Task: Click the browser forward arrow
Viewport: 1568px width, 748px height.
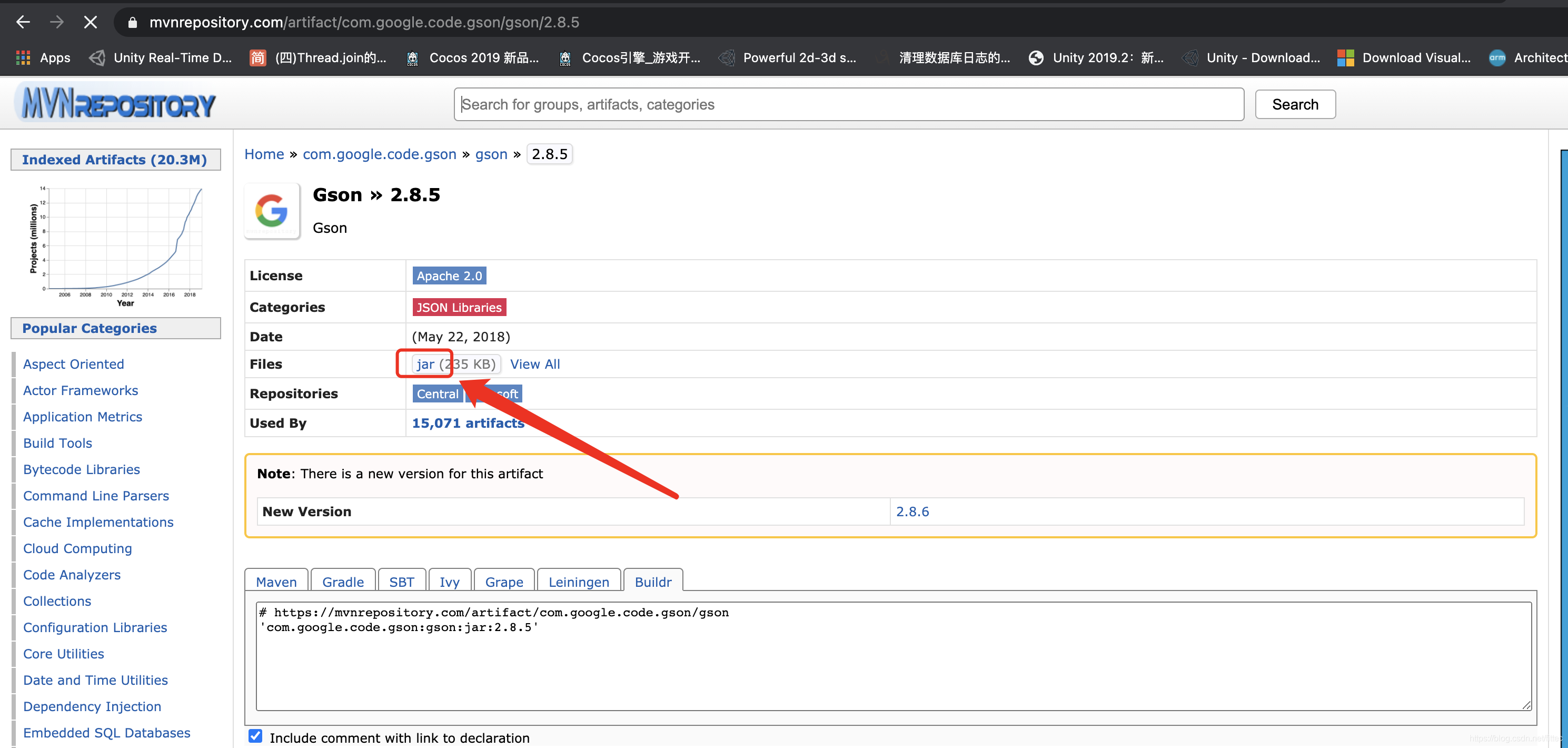Action: pos(57,23)
